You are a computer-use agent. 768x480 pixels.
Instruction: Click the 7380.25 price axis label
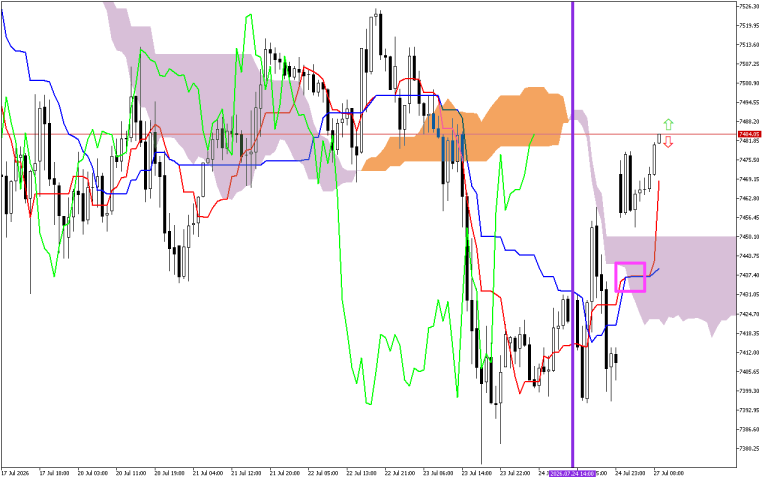(750, 448)
